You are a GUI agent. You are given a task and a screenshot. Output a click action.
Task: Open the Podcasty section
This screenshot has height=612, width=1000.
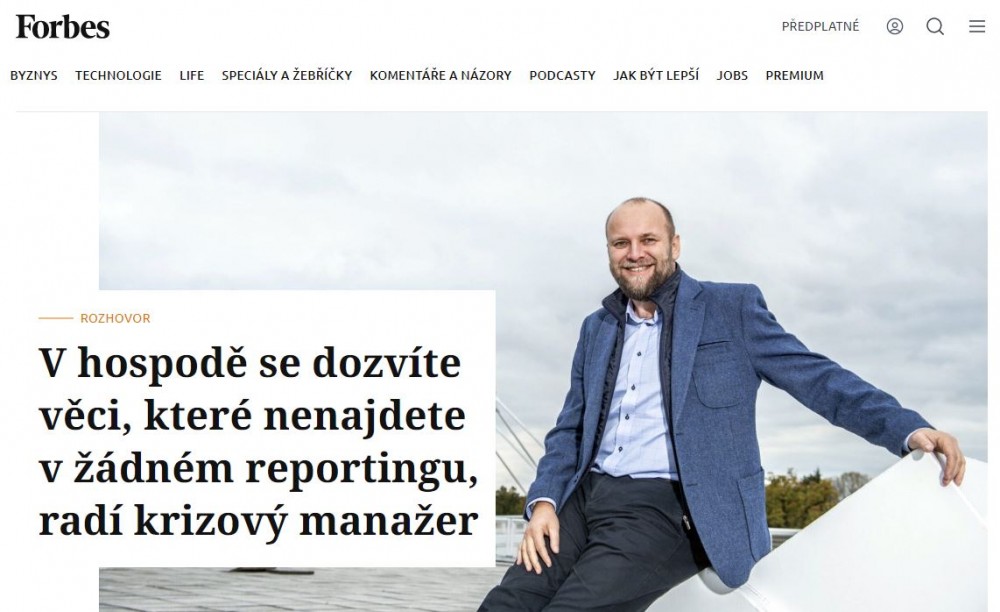(562, 75)
